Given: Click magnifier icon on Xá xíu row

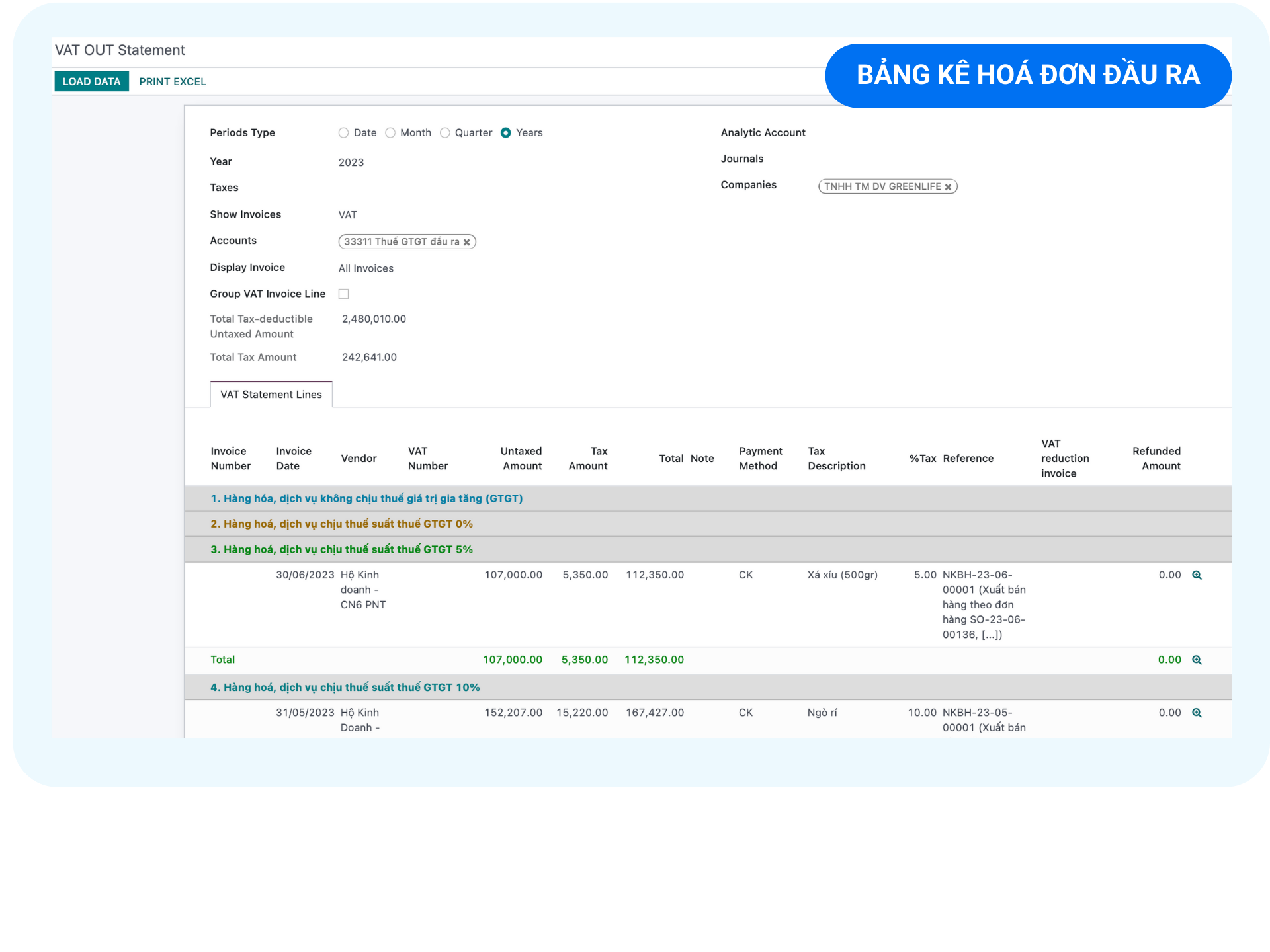Looking at the screenshot, I should pos(1197,575).
